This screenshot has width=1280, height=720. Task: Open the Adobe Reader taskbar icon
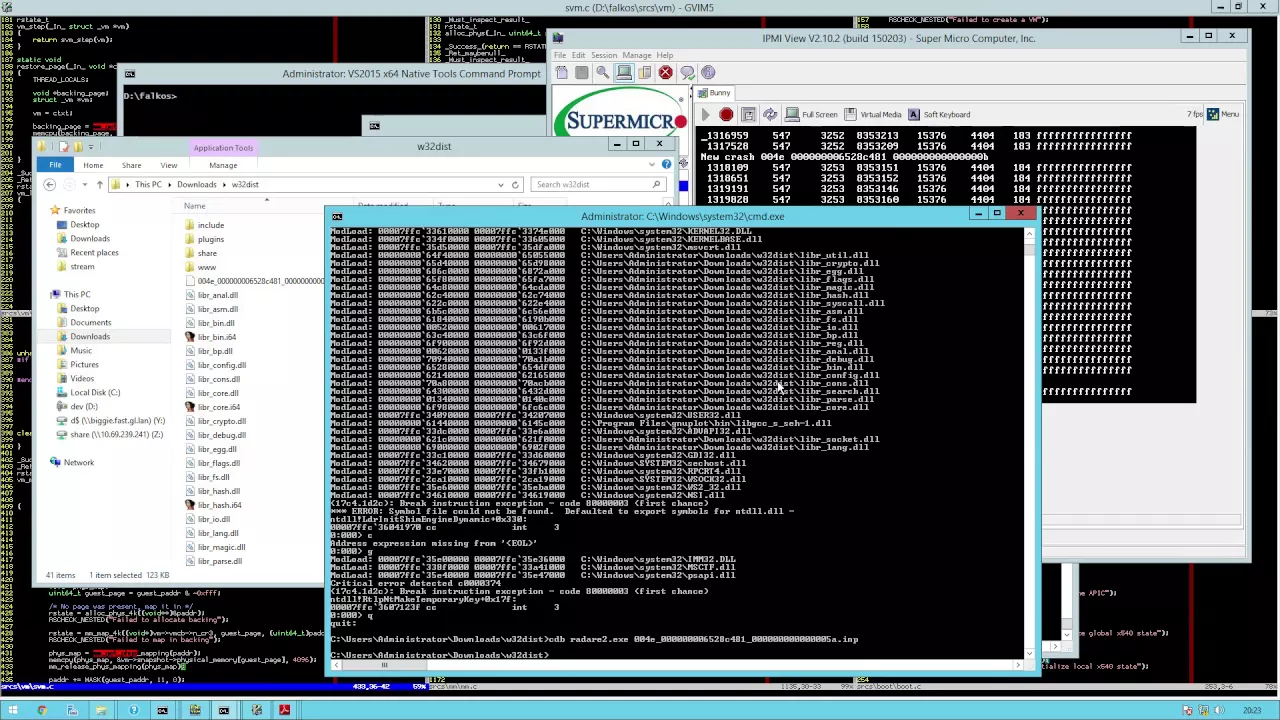click(284, 711)
